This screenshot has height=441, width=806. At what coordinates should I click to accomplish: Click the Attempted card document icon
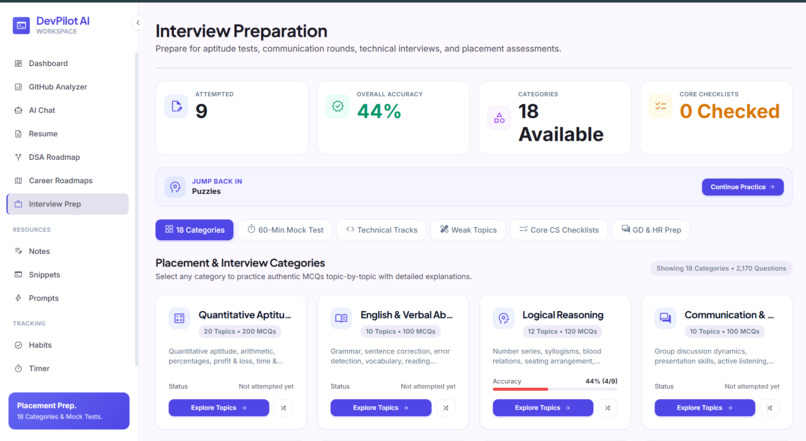(x=176, y=106)
